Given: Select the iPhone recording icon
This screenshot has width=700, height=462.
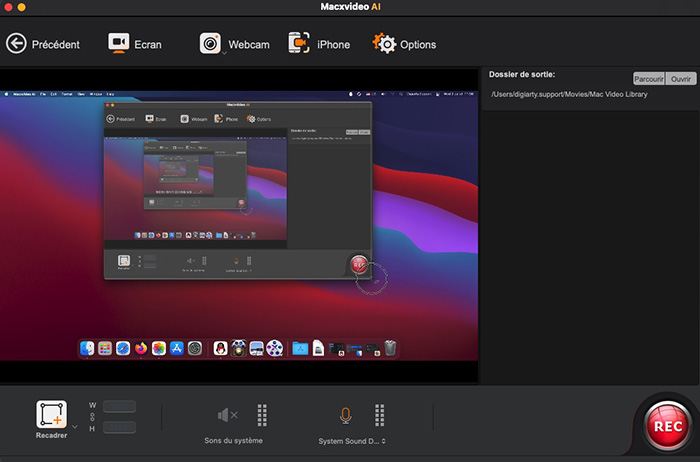Looking at the screenshot, I should point(299,43).
